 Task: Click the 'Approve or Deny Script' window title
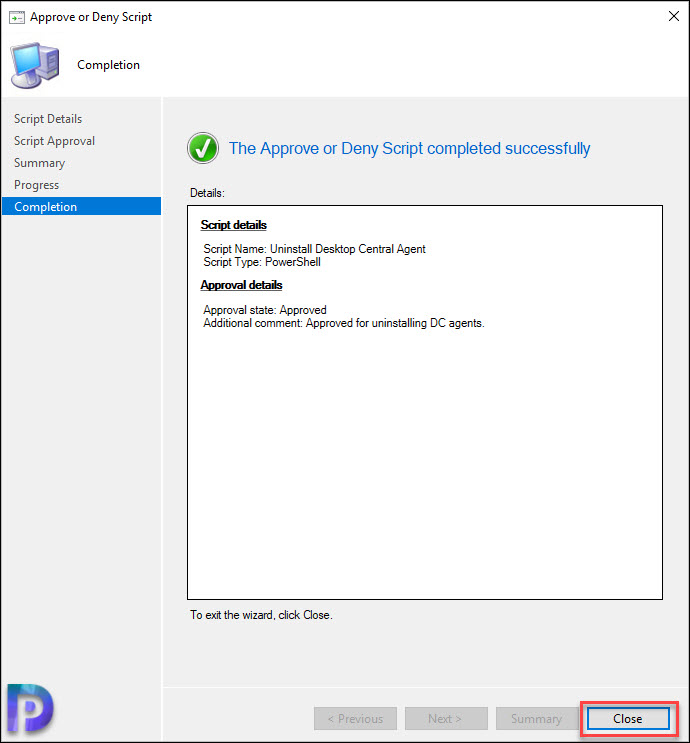[91, 17]
